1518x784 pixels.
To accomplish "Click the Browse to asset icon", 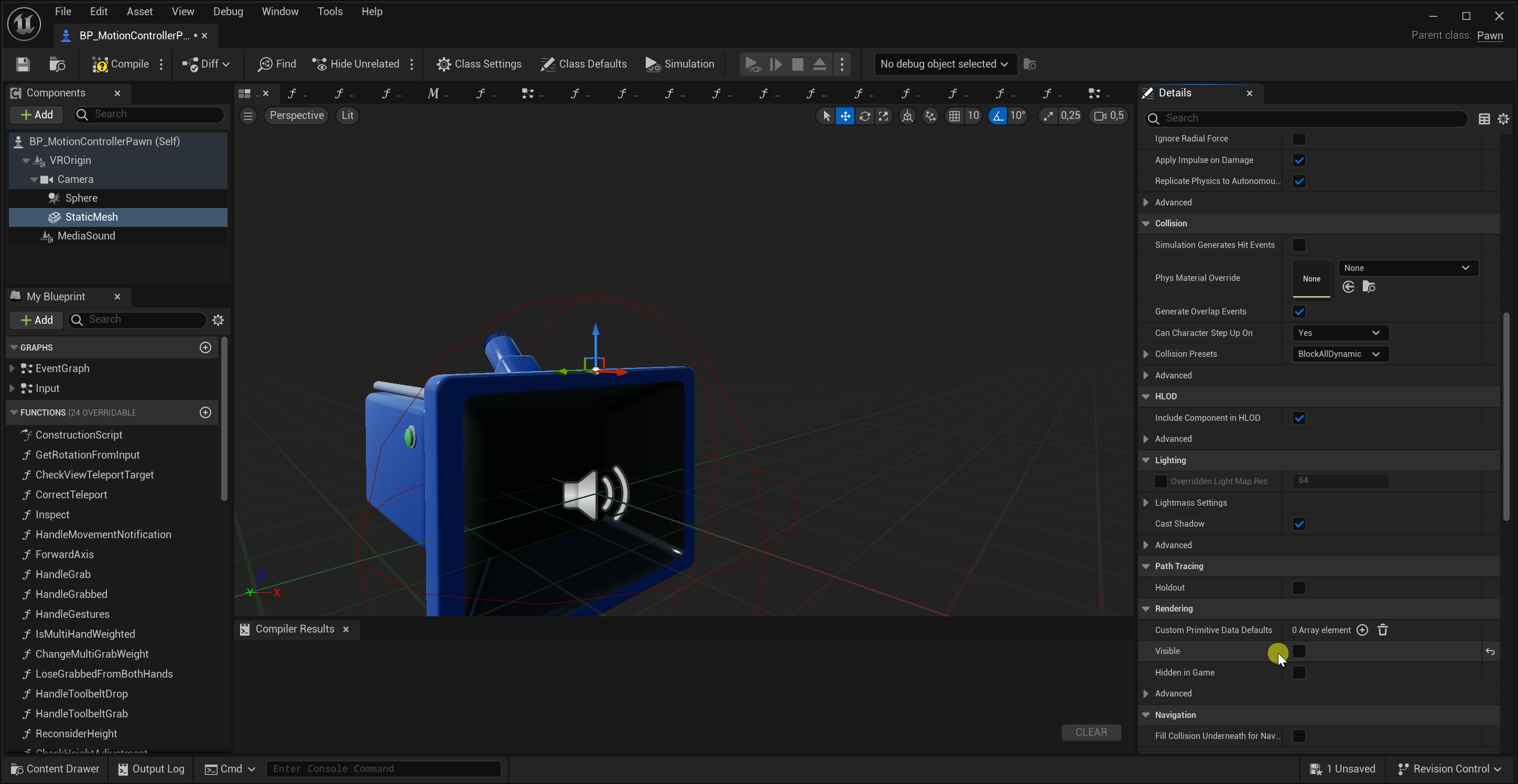I will [57, 64].
